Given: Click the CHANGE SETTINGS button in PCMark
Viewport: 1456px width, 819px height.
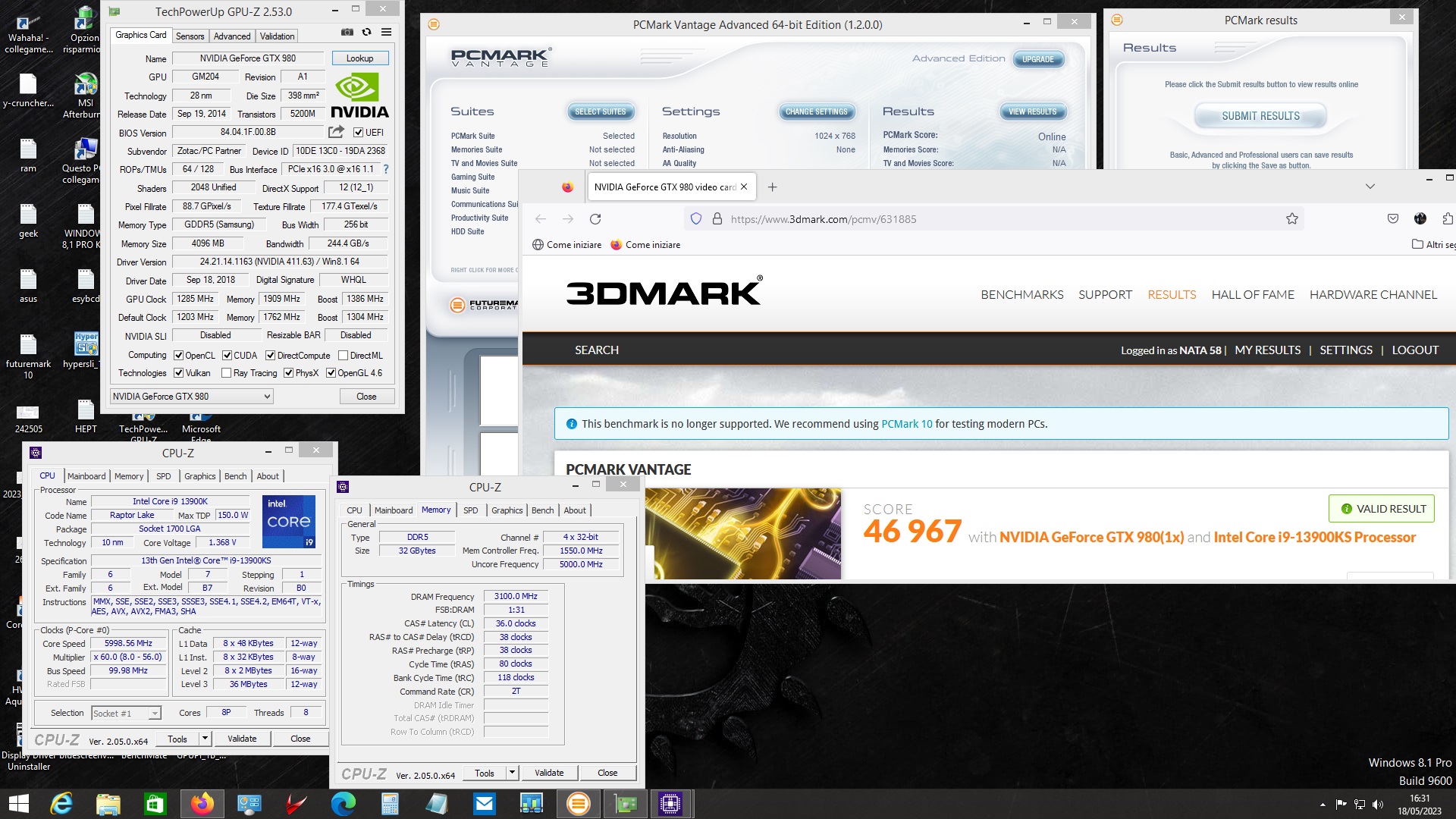Looking at the screenshot, I should (817, 111).
